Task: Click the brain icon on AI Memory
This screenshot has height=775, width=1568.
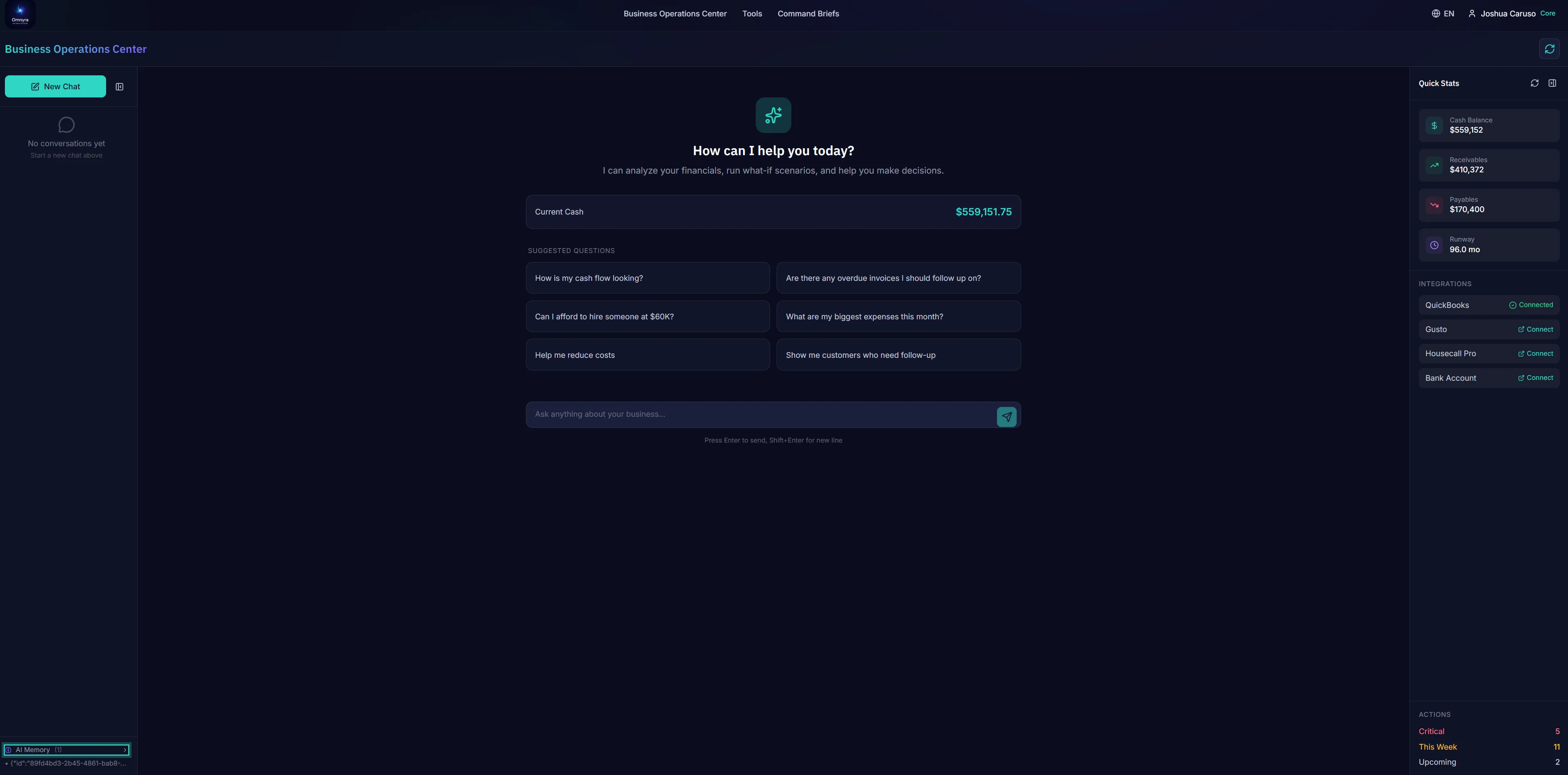Action: click(x=9, y=750)
